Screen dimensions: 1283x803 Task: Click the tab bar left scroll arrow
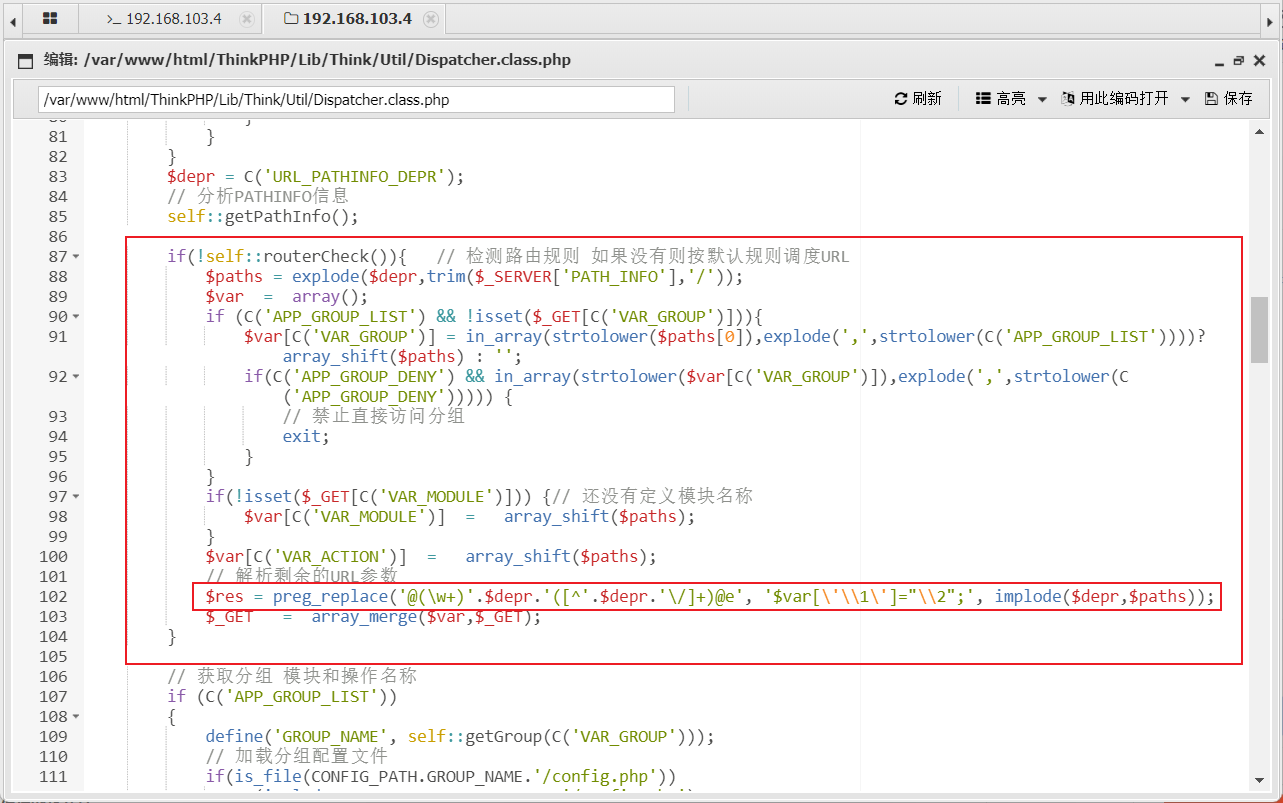tap(12, 19)
